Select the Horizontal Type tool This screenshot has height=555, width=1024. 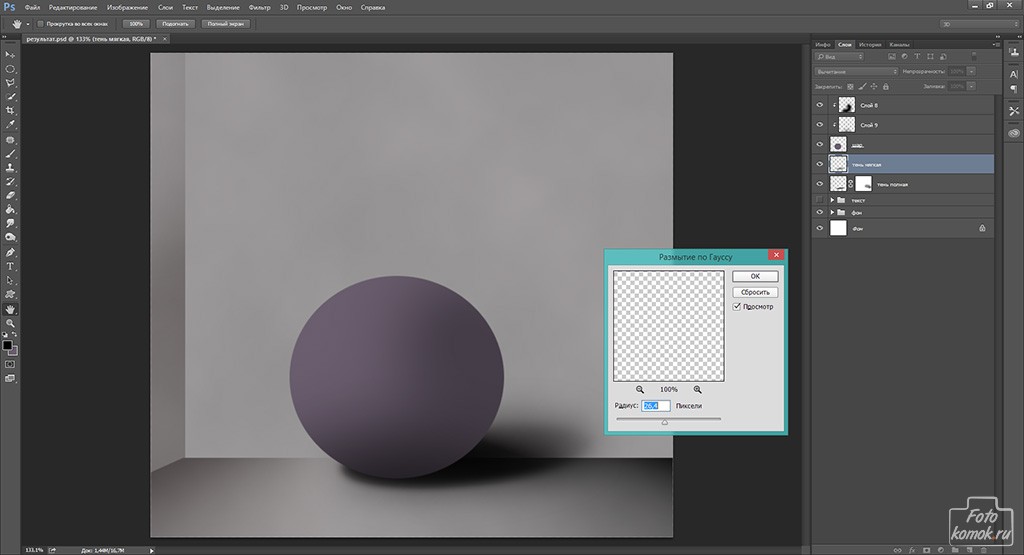pyautogui.click(x=10, y=266)
